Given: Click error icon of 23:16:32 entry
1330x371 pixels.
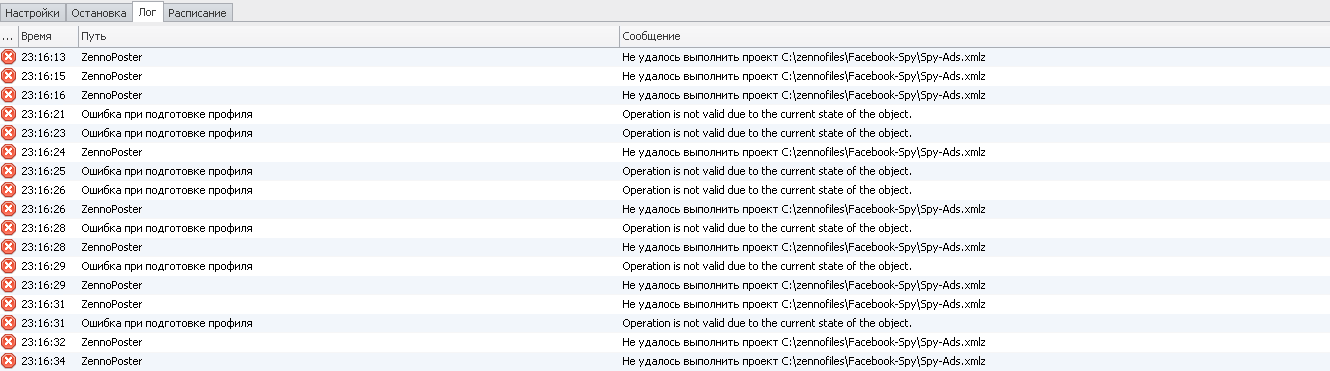Looking at the screenshot, I should (8, 342).
